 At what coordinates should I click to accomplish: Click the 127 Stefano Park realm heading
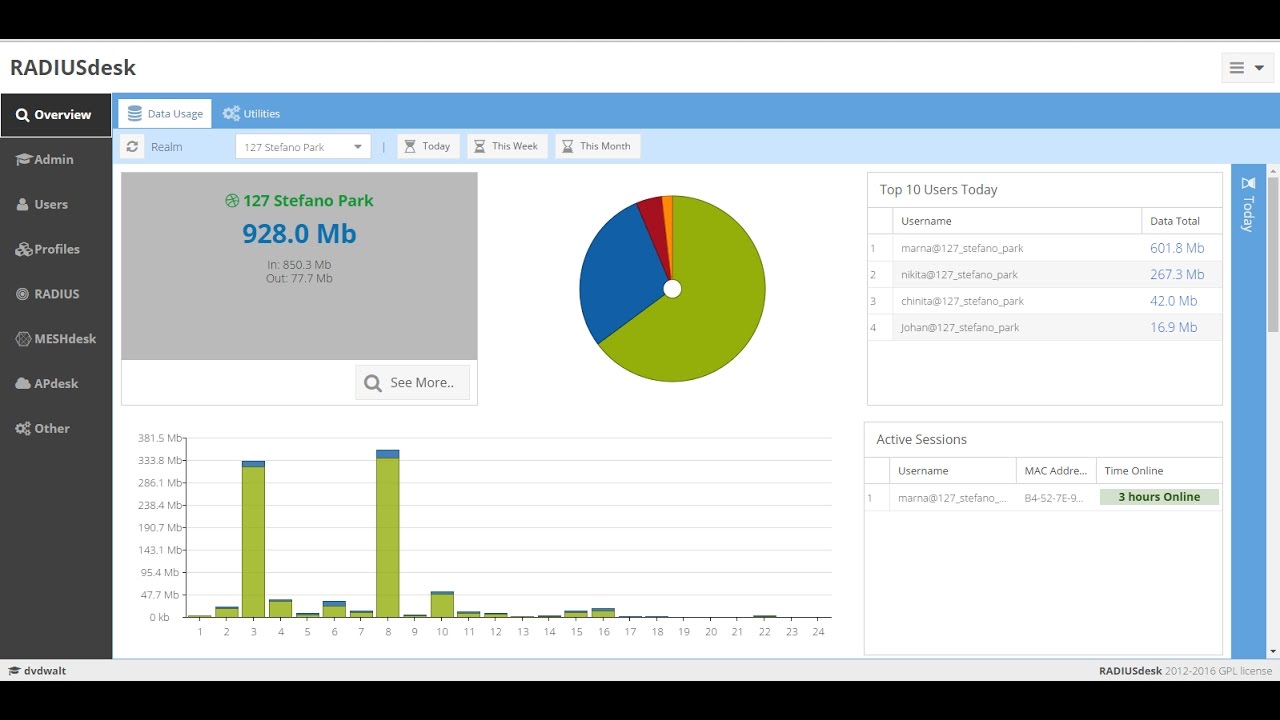point(299,201)
